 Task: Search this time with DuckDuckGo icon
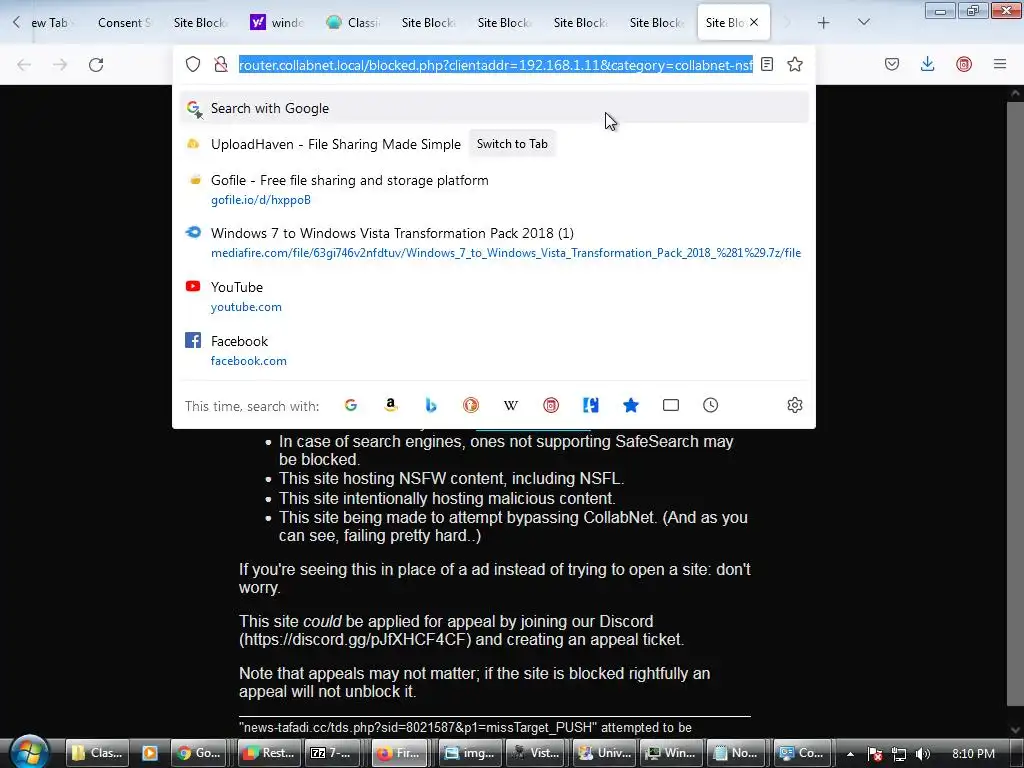pyautogui.click(x=471, y=406)
